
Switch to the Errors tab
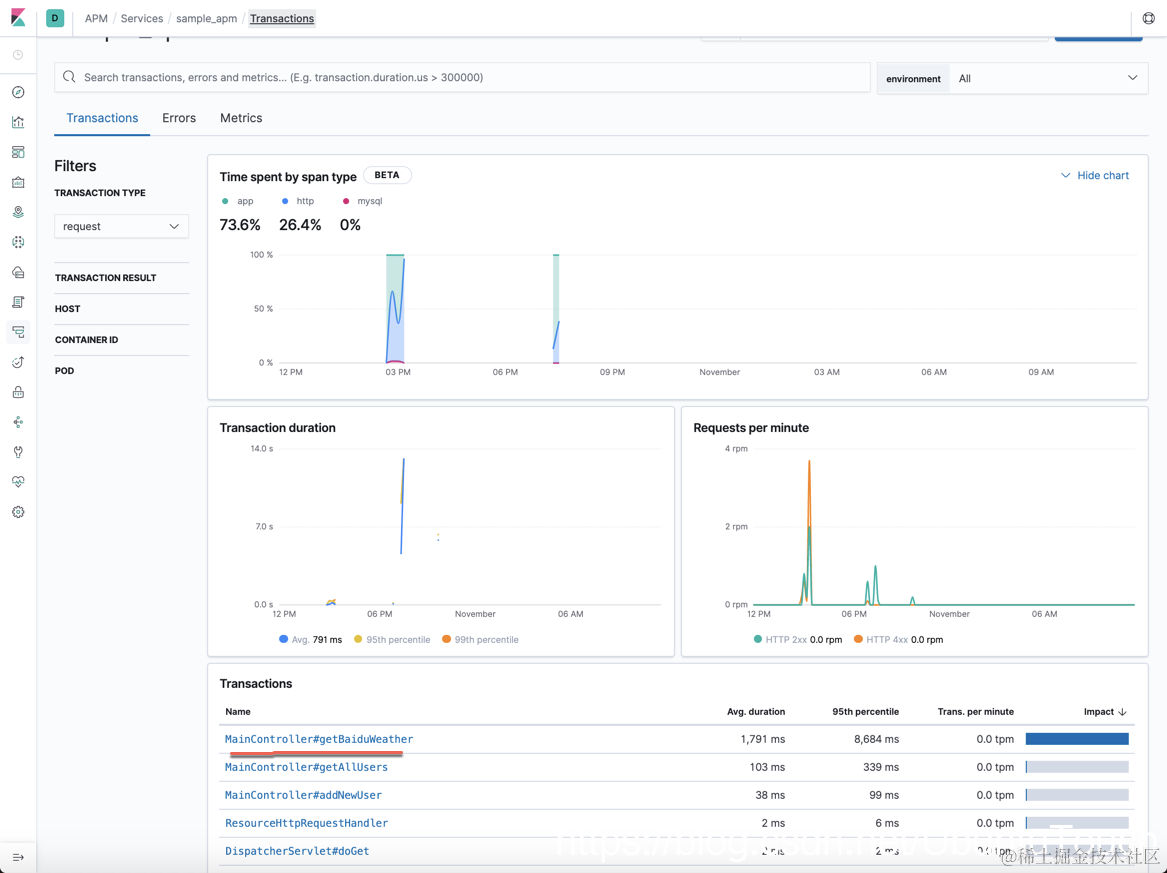tap(179, 118)
